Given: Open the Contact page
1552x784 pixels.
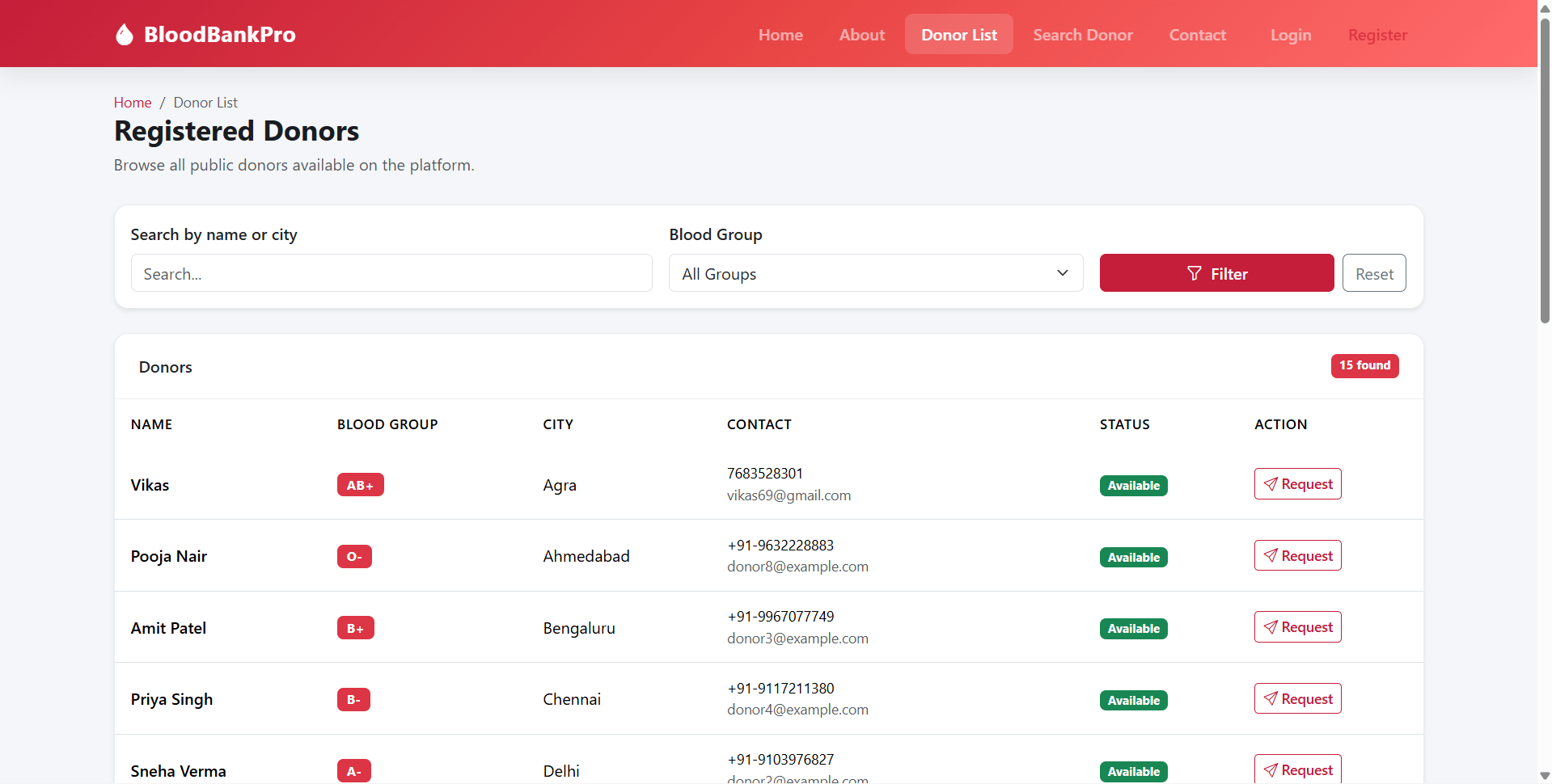Looking at the screenshot, I should coord(1198,35).
